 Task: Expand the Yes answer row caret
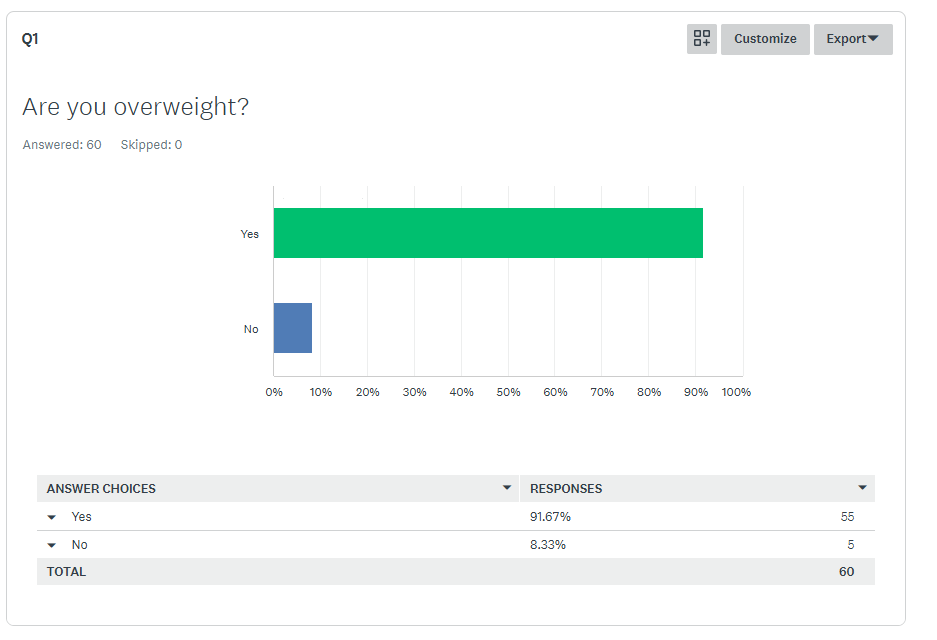tap(52, 517)
